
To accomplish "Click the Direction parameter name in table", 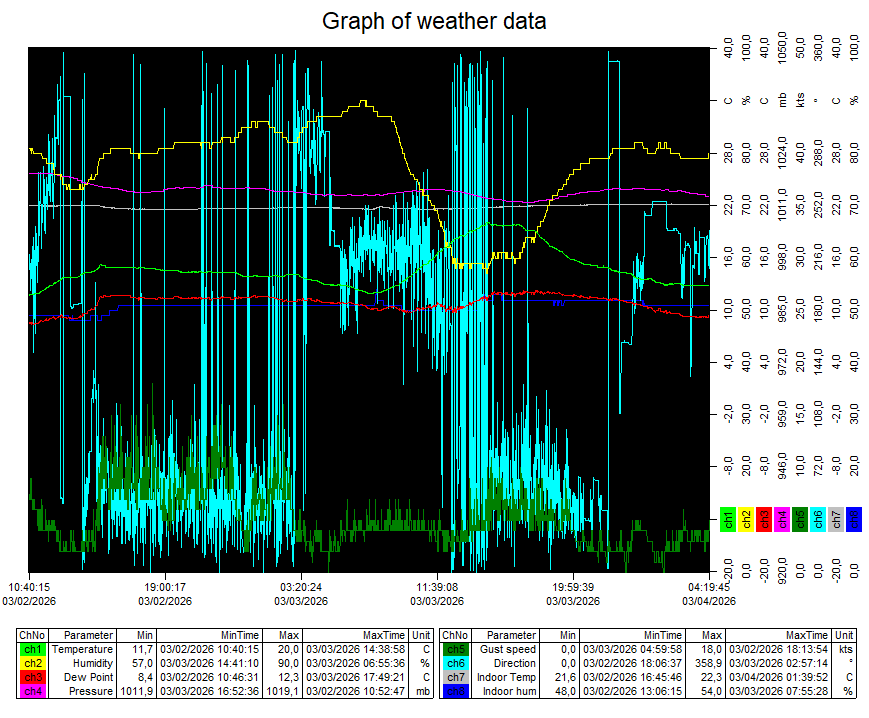I will pos(512,663).
